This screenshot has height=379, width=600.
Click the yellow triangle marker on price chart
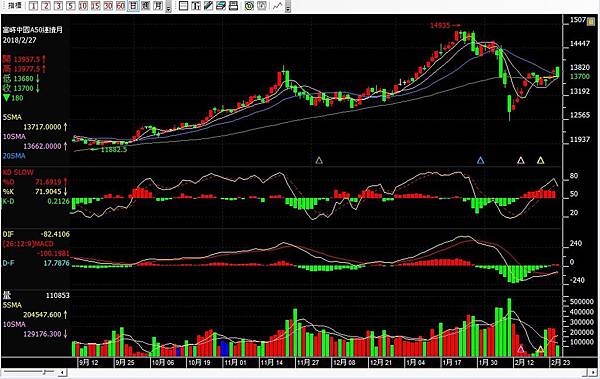pyautogui.click(x=540, y=160)
